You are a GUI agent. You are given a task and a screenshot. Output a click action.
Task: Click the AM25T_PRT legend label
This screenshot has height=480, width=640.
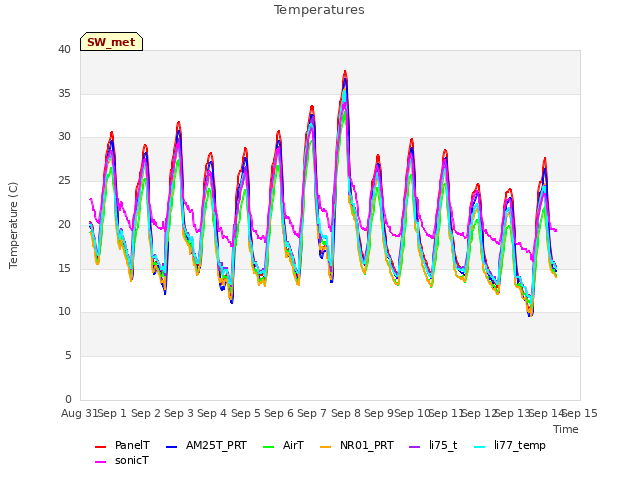coord(216,445)
